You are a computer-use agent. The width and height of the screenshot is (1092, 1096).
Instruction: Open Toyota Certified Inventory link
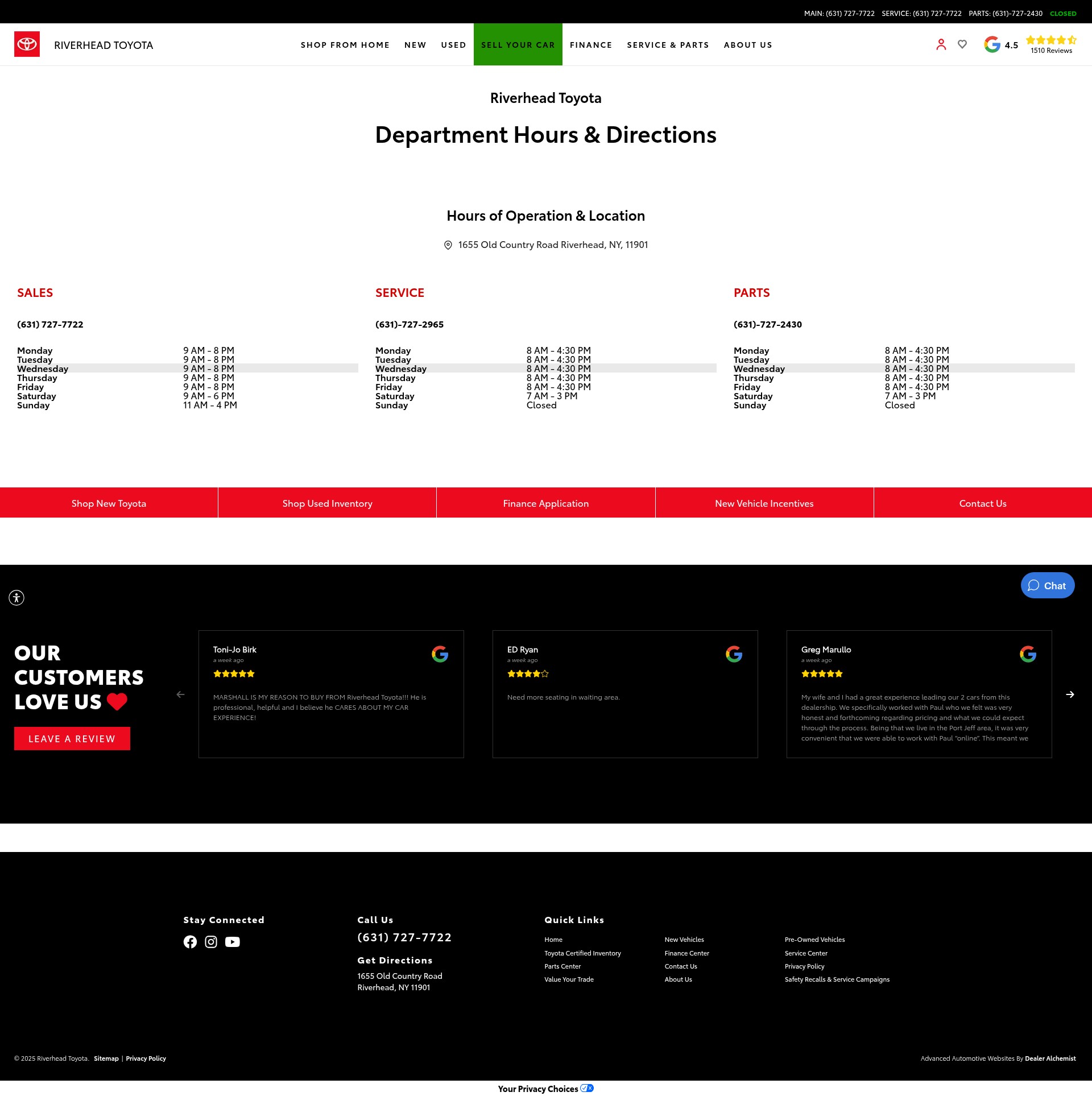pyautogui.click(x=582, y=953)
